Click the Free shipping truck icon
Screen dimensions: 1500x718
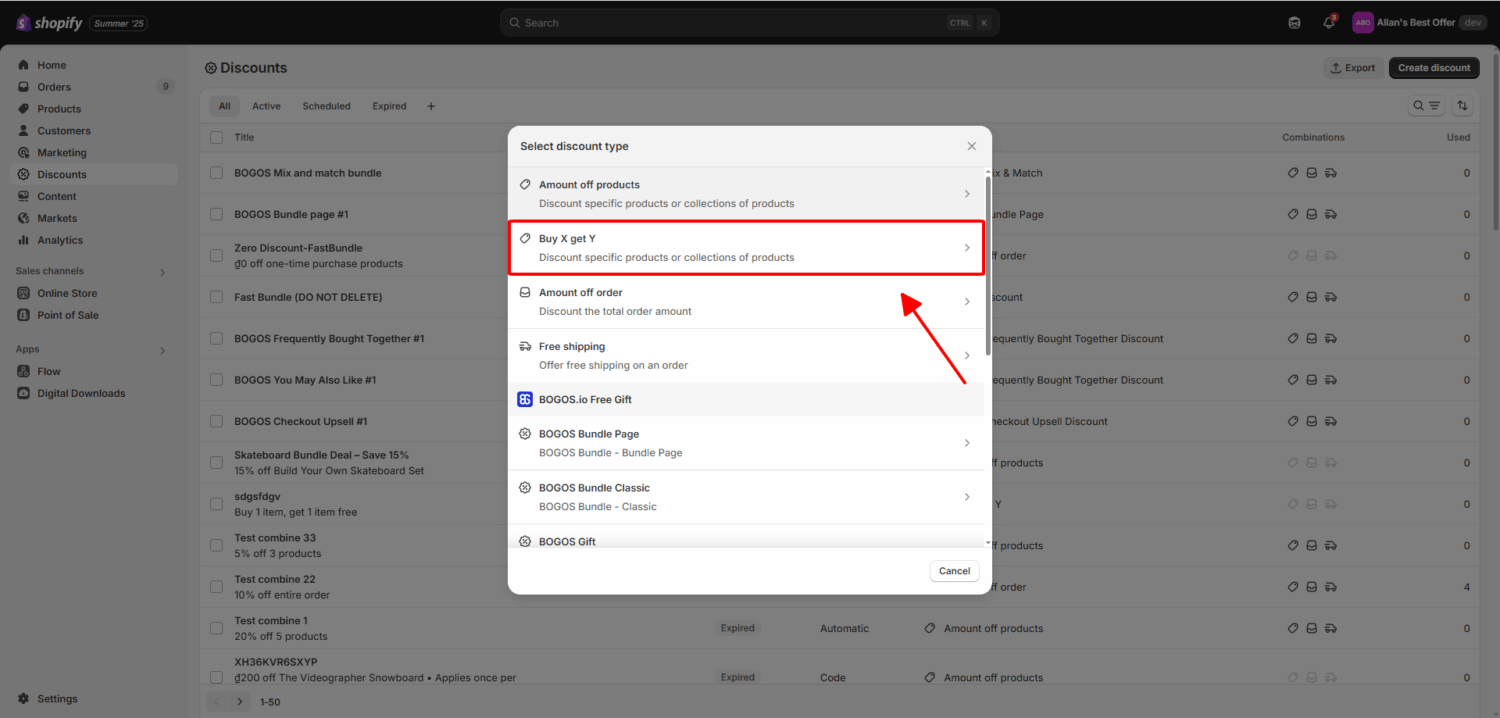click(525, 347)
